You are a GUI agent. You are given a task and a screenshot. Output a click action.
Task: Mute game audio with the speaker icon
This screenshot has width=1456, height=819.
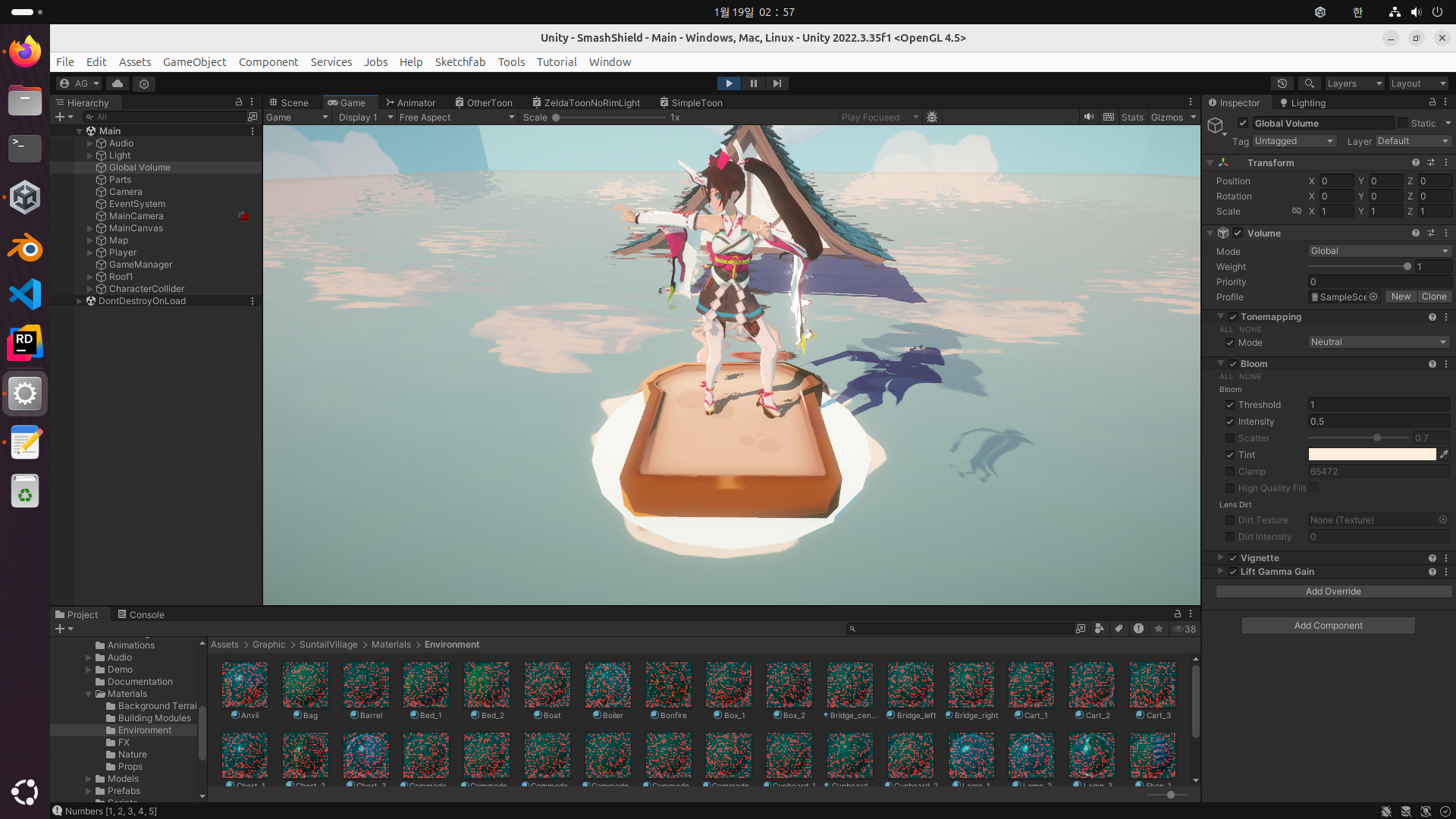coord(1089,117)
